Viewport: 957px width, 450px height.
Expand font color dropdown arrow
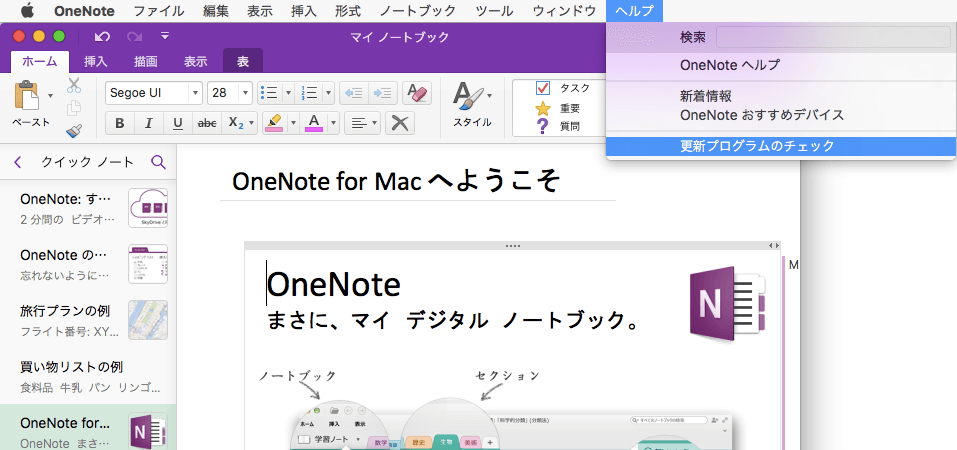tap(333, 123)
